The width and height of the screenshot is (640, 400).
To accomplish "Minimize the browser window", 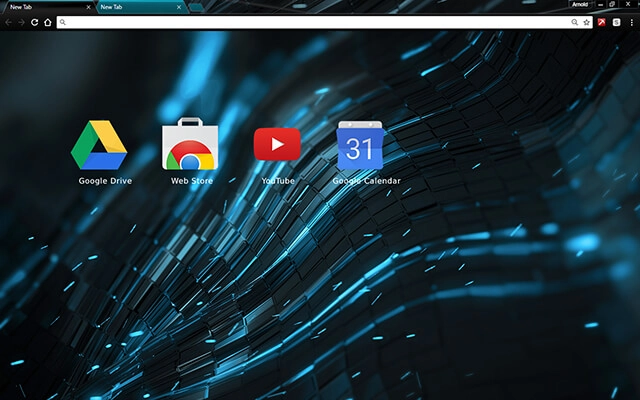I will pyautogui.click(x=600, y=4).
